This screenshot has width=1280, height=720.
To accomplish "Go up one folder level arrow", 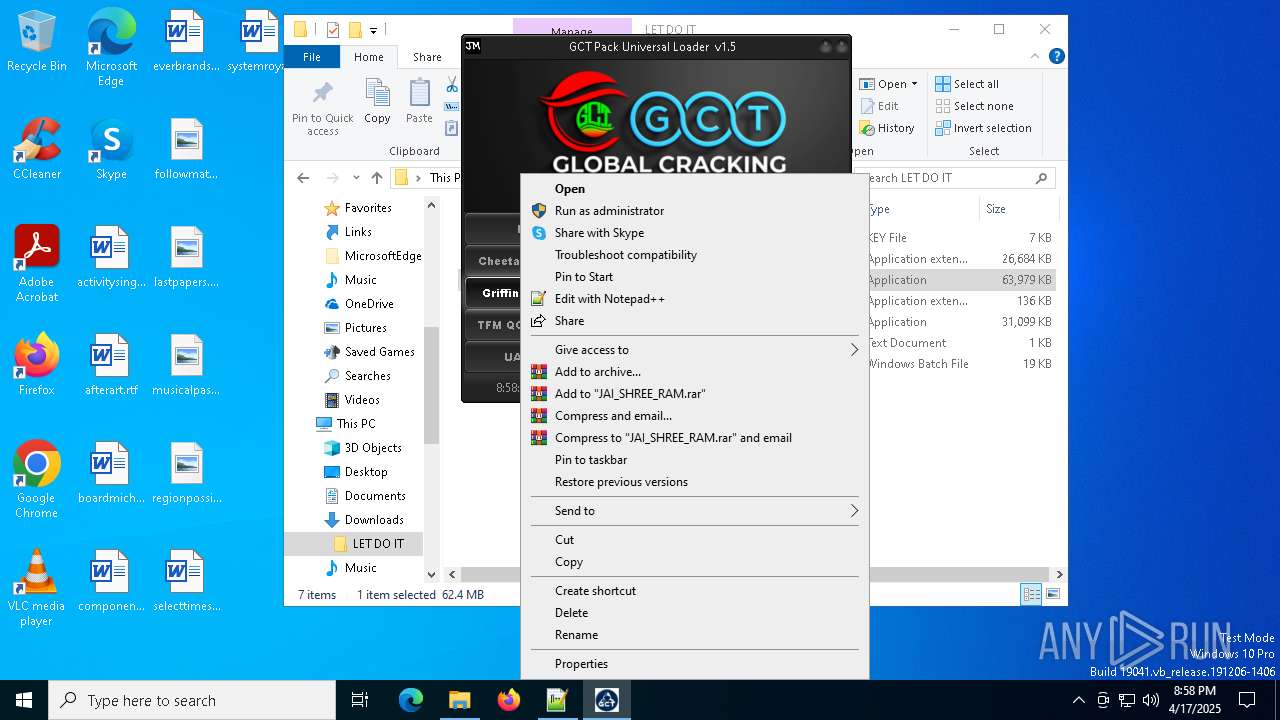I will (x=376, y=178).
